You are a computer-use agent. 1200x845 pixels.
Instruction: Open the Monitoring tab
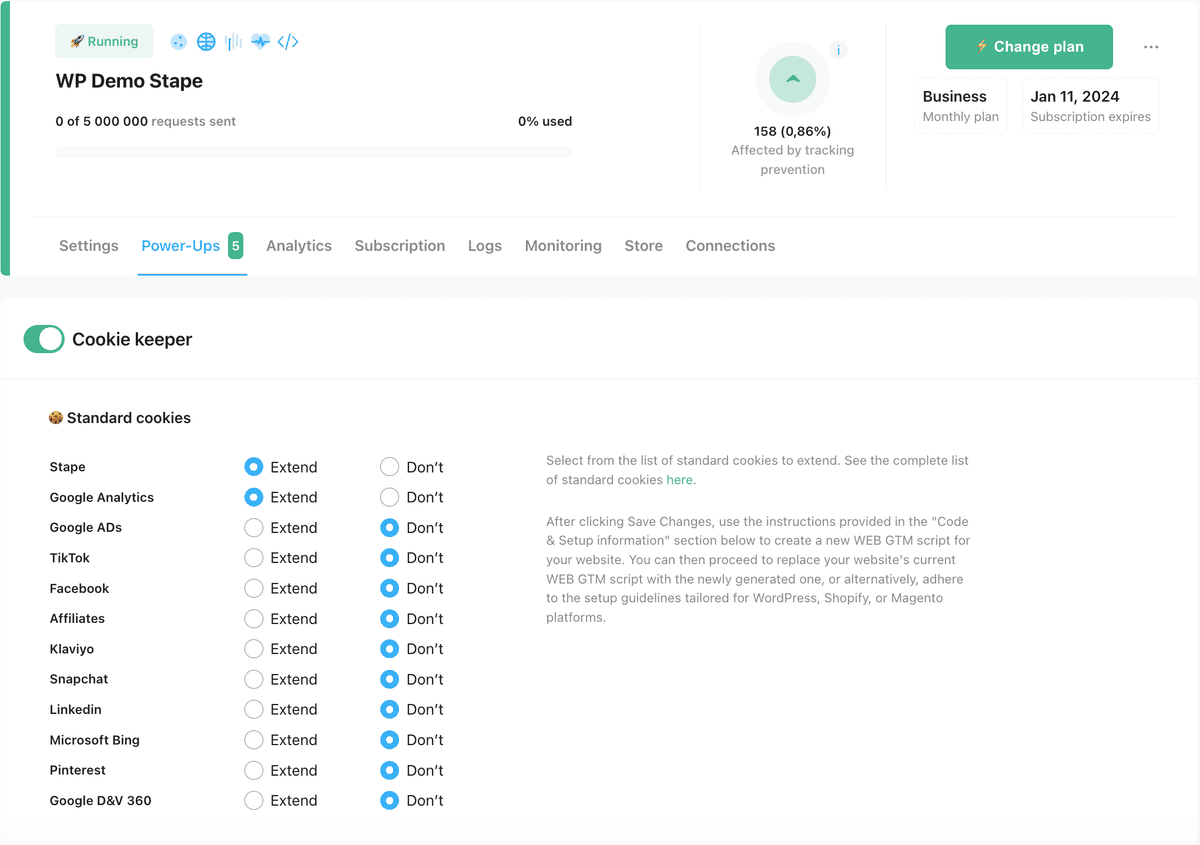[563, 246]
